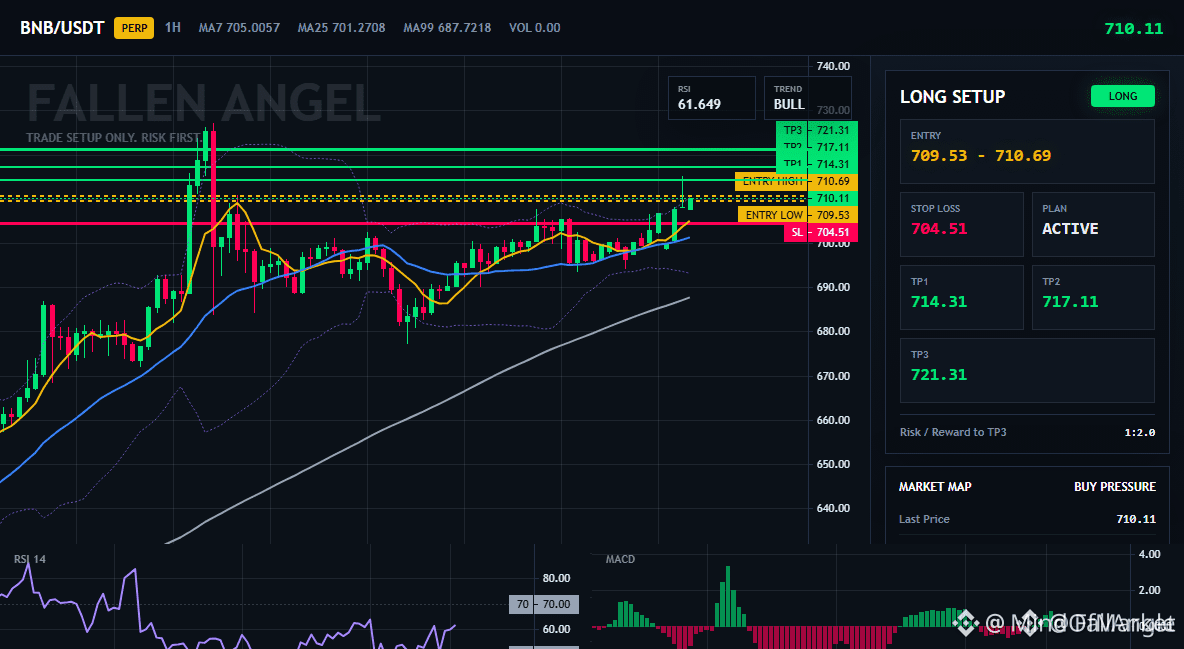Click the Last Price 710.11 value

coord(1136,519)
